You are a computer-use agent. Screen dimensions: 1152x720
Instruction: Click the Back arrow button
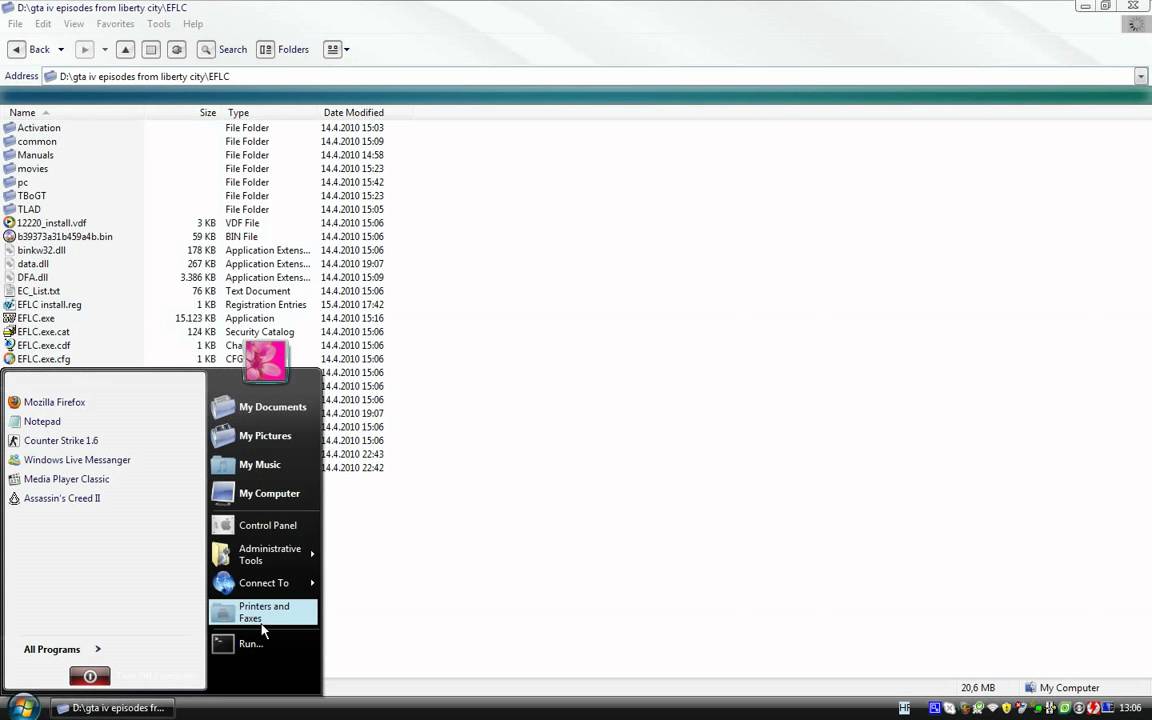pyautogui.click(x=16, y=49)
